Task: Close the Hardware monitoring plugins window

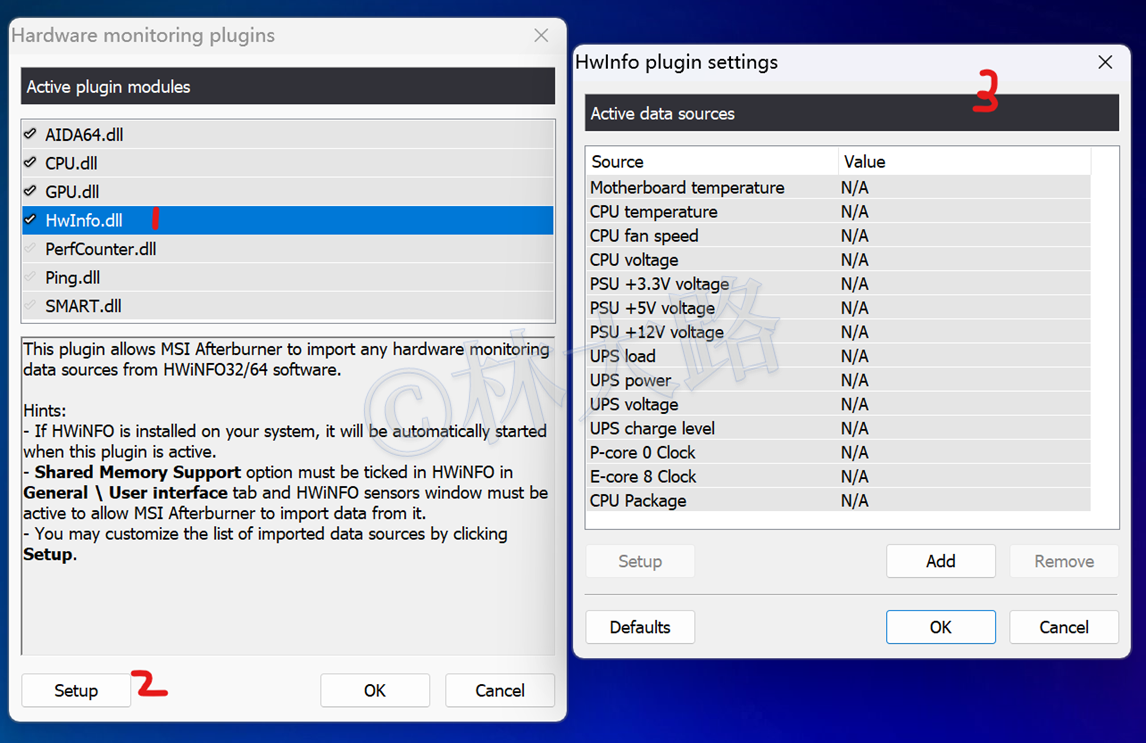Action: pos(541,35)
